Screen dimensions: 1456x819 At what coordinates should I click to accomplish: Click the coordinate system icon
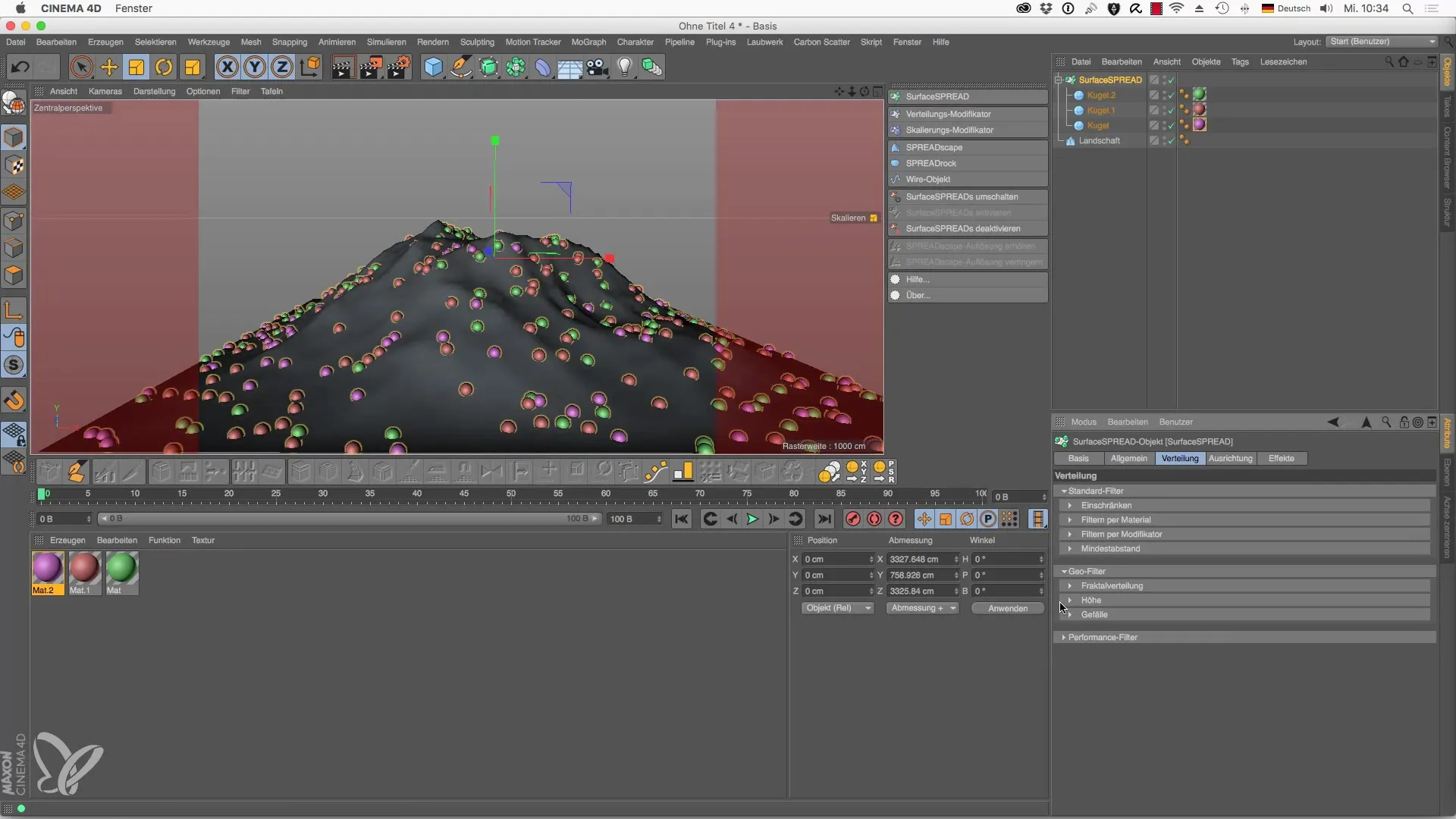[310, 67]
